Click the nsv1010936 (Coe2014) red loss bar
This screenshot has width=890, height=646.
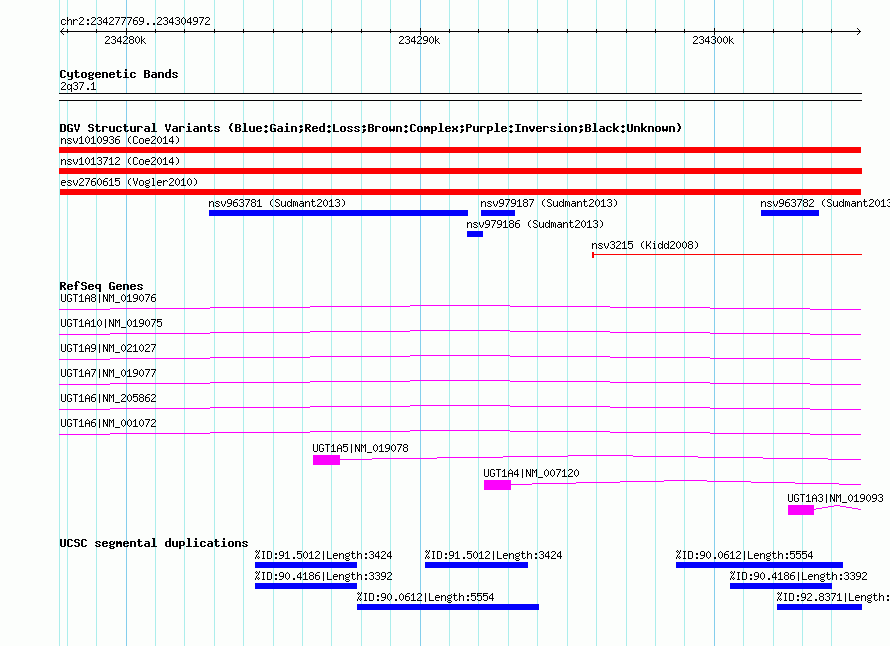coord(460,150)
